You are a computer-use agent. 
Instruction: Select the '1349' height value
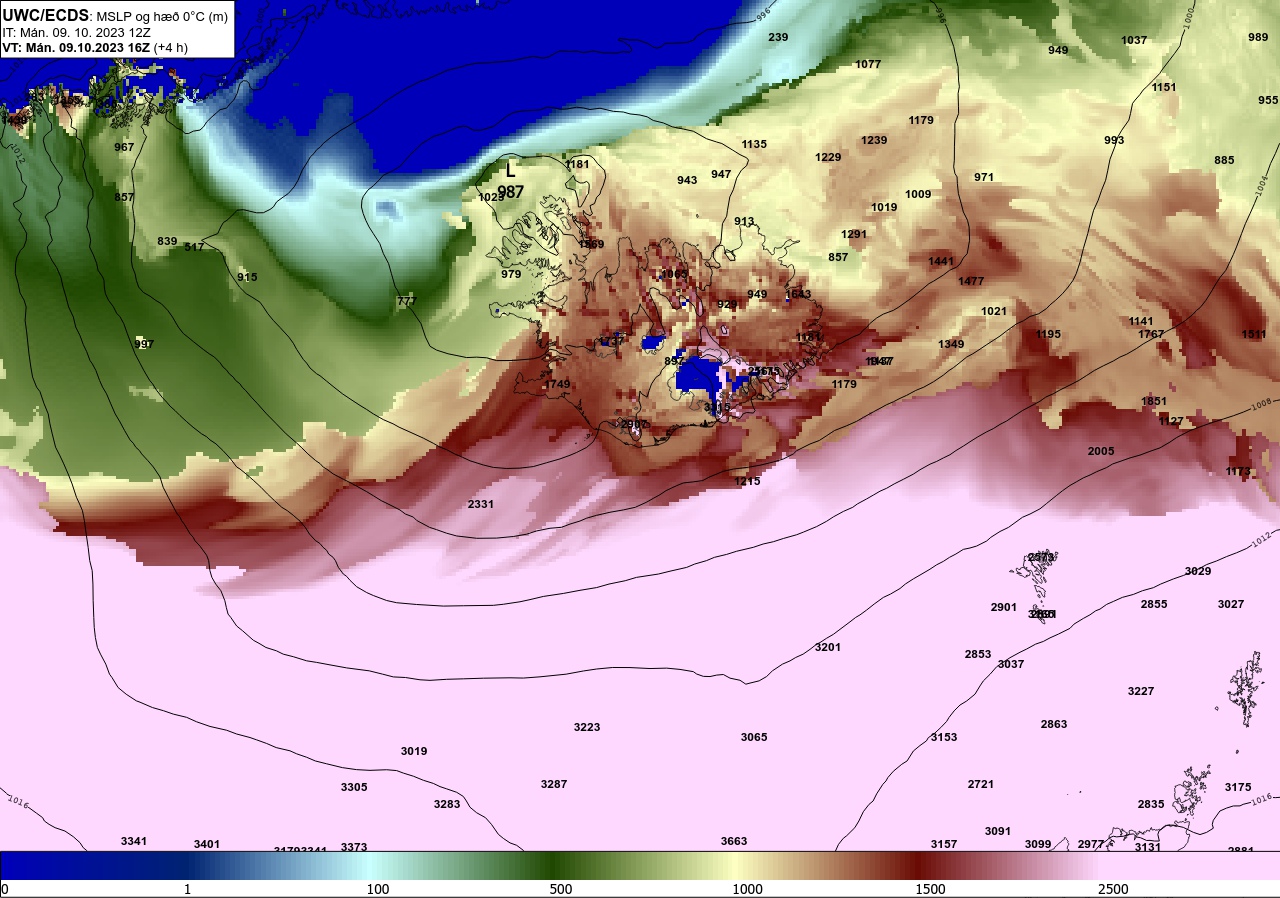pyautogui.click(x=951, y=344)
